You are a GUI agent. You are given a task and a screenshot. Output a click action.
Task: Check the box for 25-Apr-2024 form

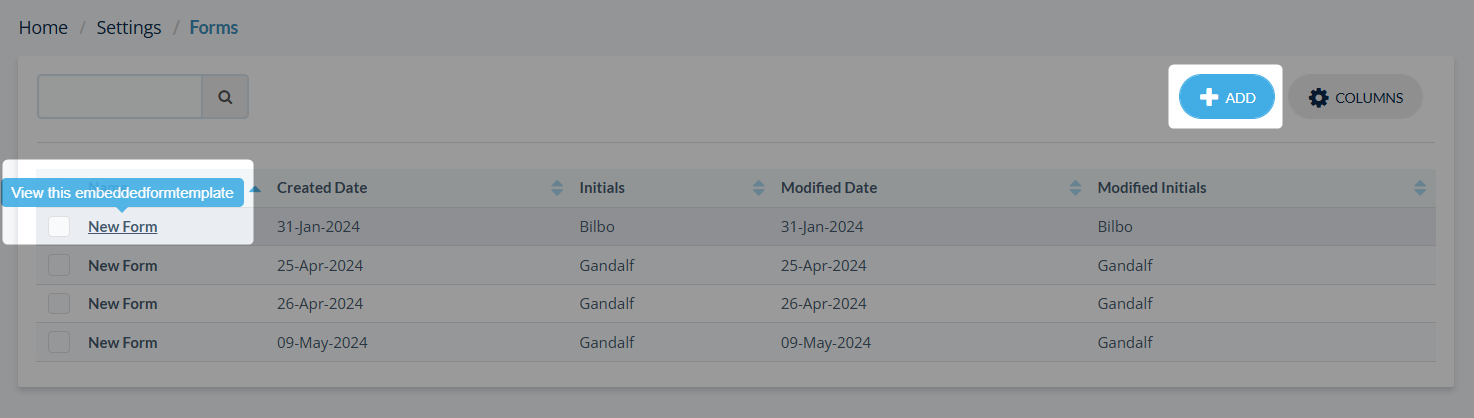(x=59, y=265)
